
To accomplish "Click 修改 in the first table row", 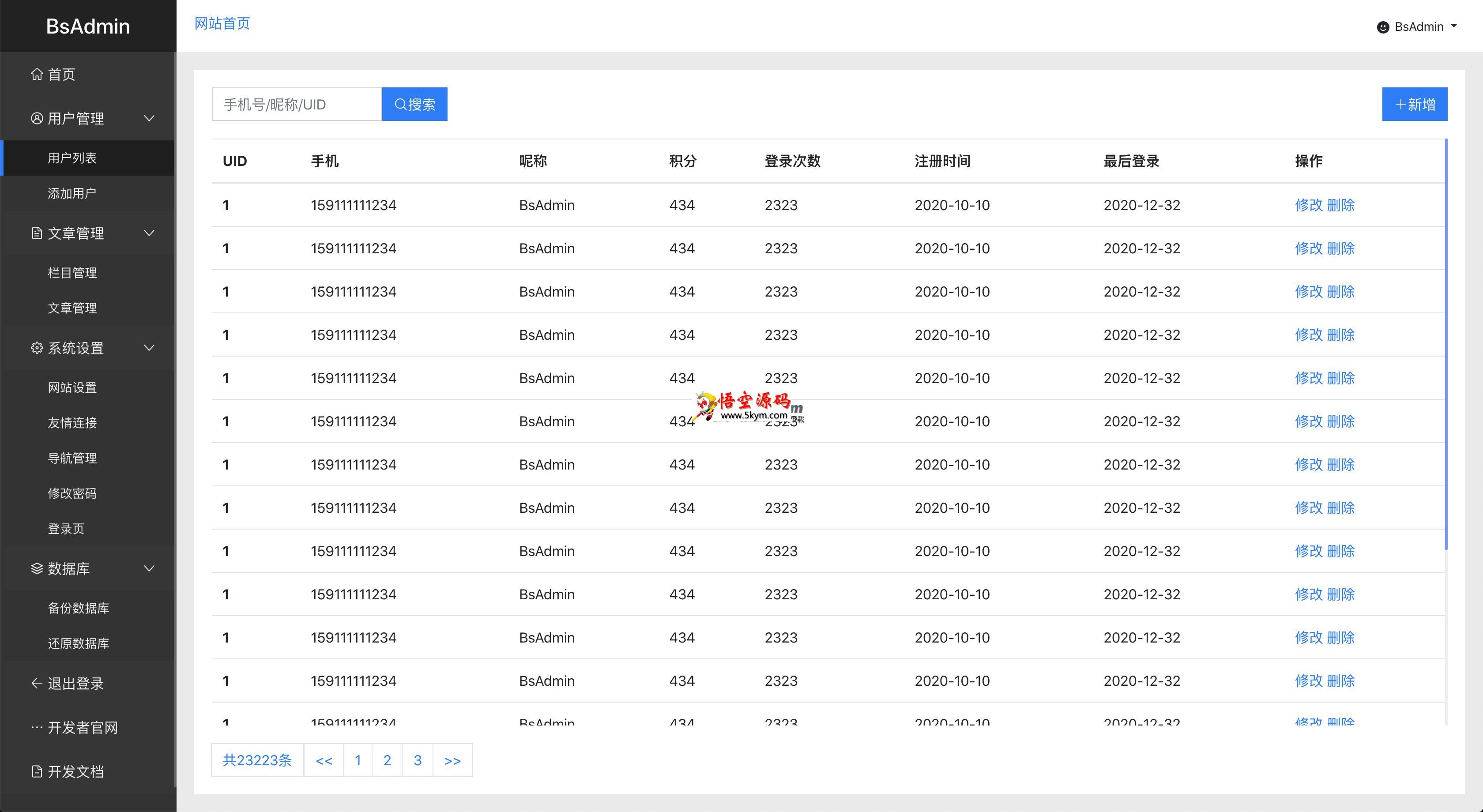I will [x=1309, y=205].
